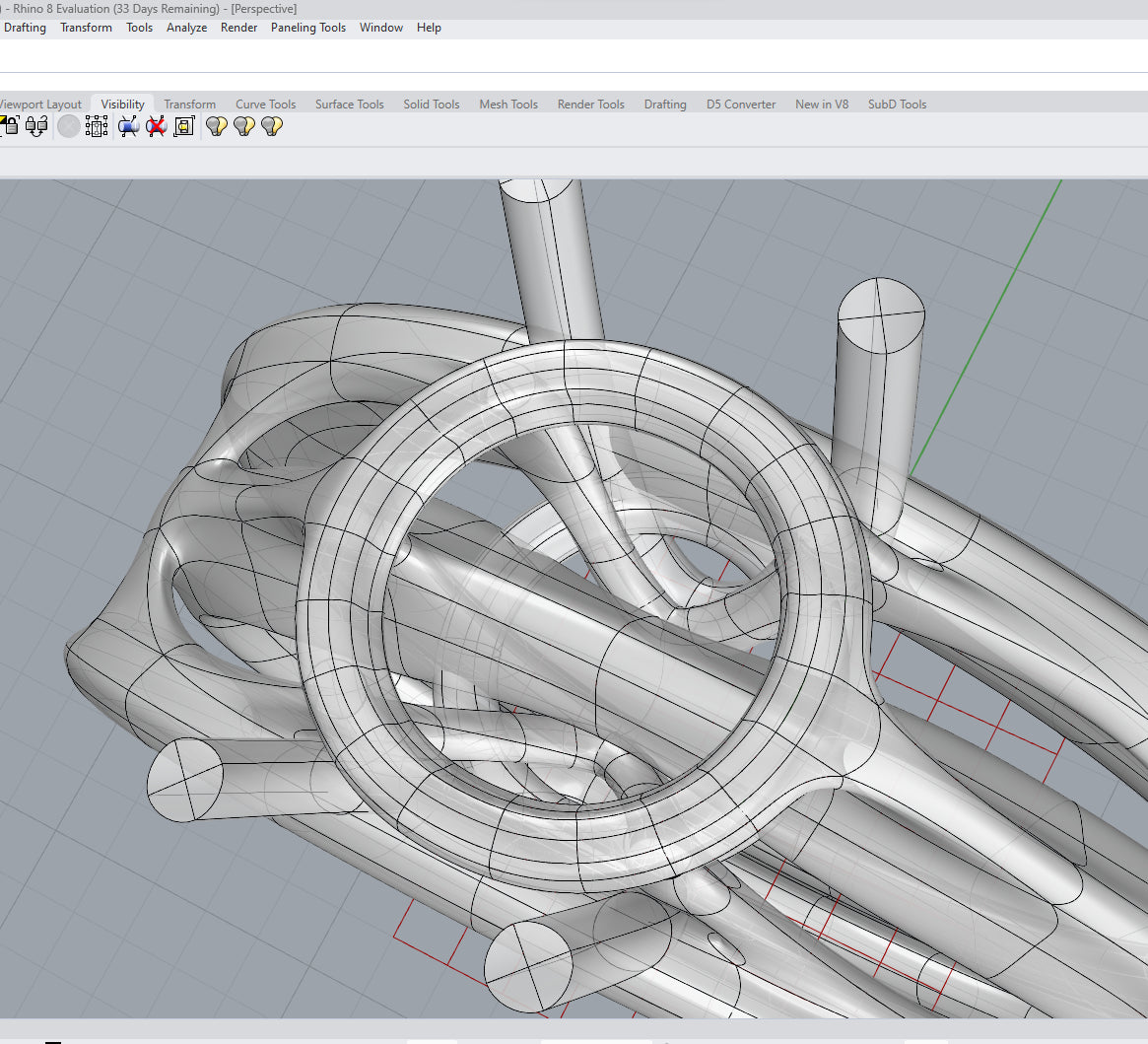Click the middle lightbulb icon in toolbar

(244, 126)
